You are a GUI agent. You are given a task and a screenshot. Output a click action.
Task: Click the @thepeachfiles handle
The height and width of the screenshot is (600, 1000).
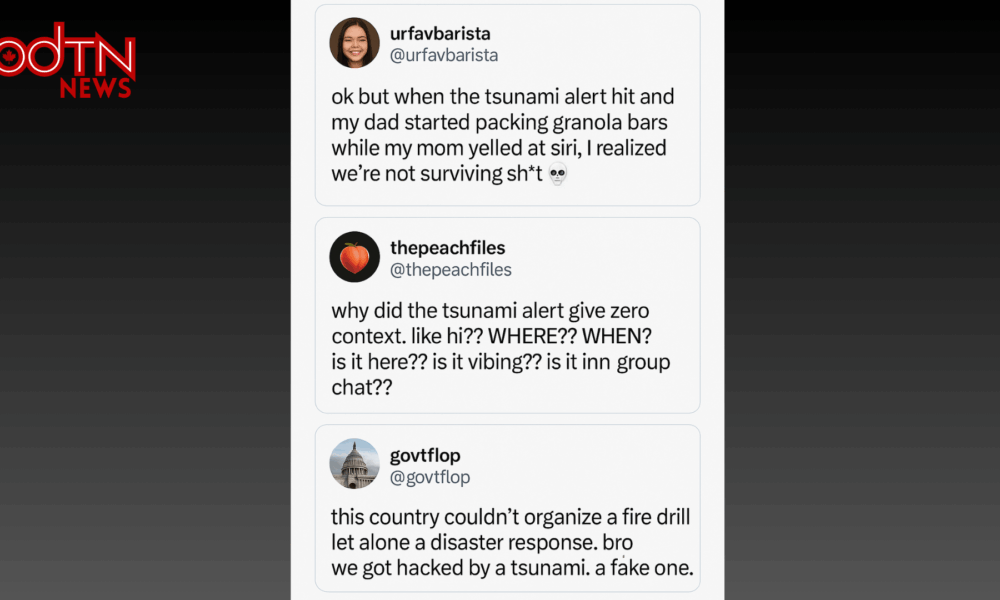pos(450,269)
